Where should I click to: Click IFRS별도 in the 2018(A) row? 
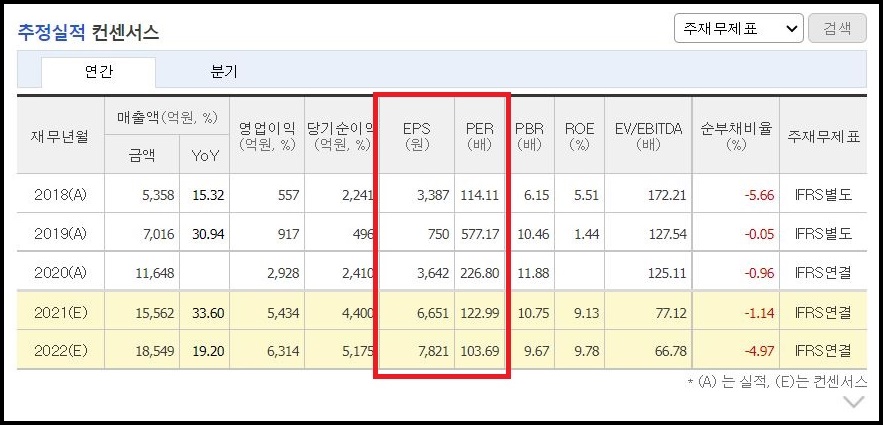[x=823, y=195]
